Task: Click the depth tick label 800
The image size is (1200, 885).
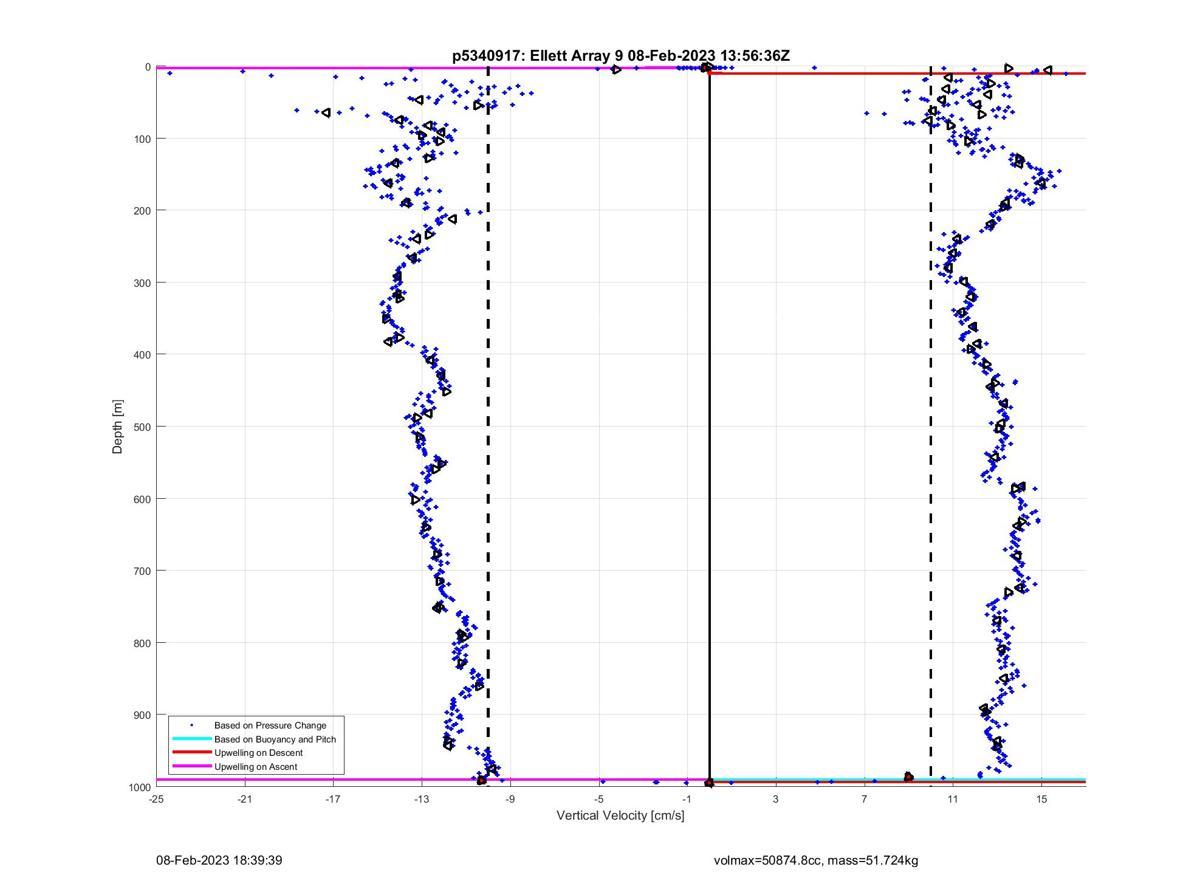Action: point(141,643)
